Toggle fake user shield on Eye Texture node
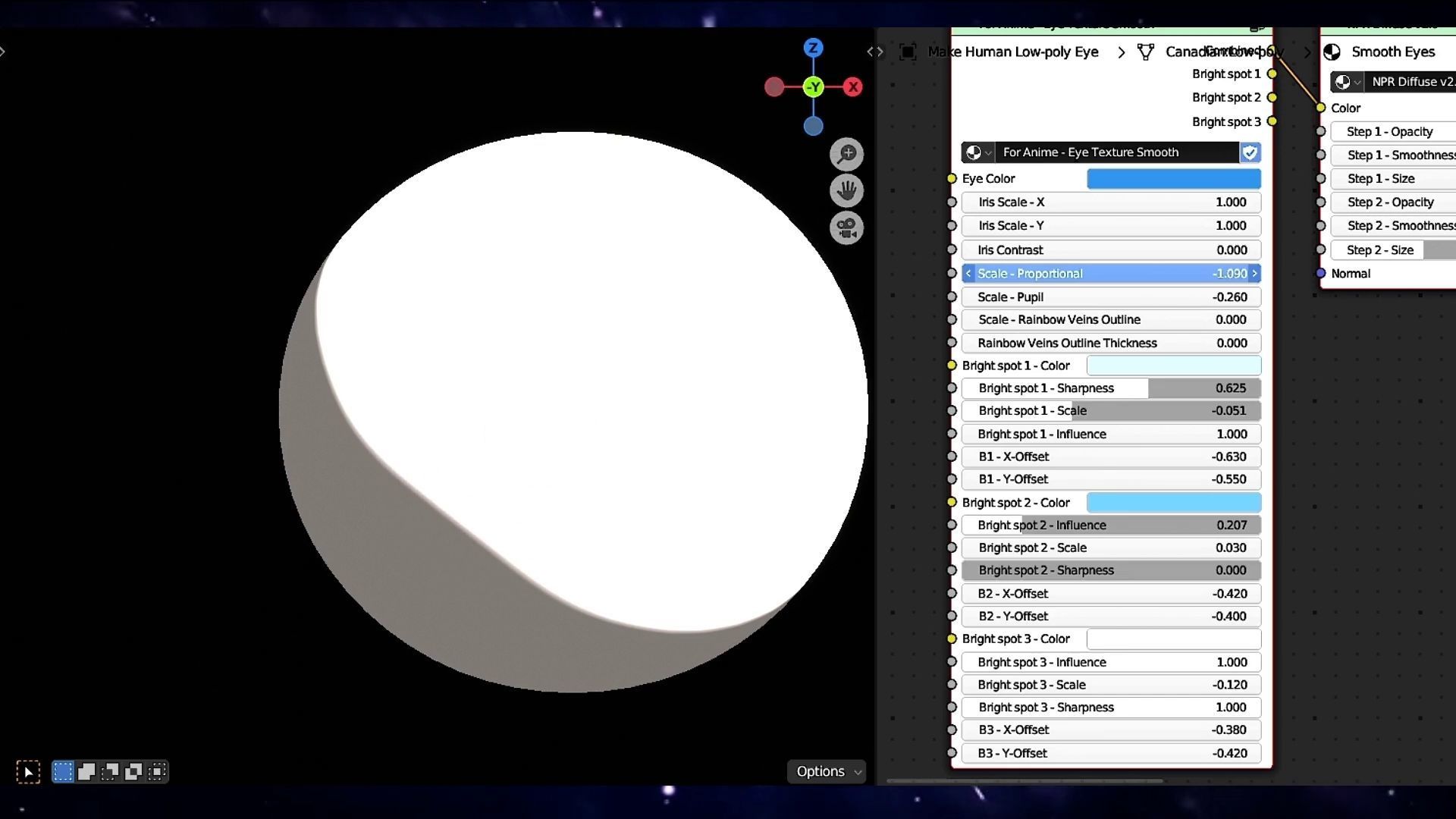This screenshot has height=819, width=1456. (1250, 152)
